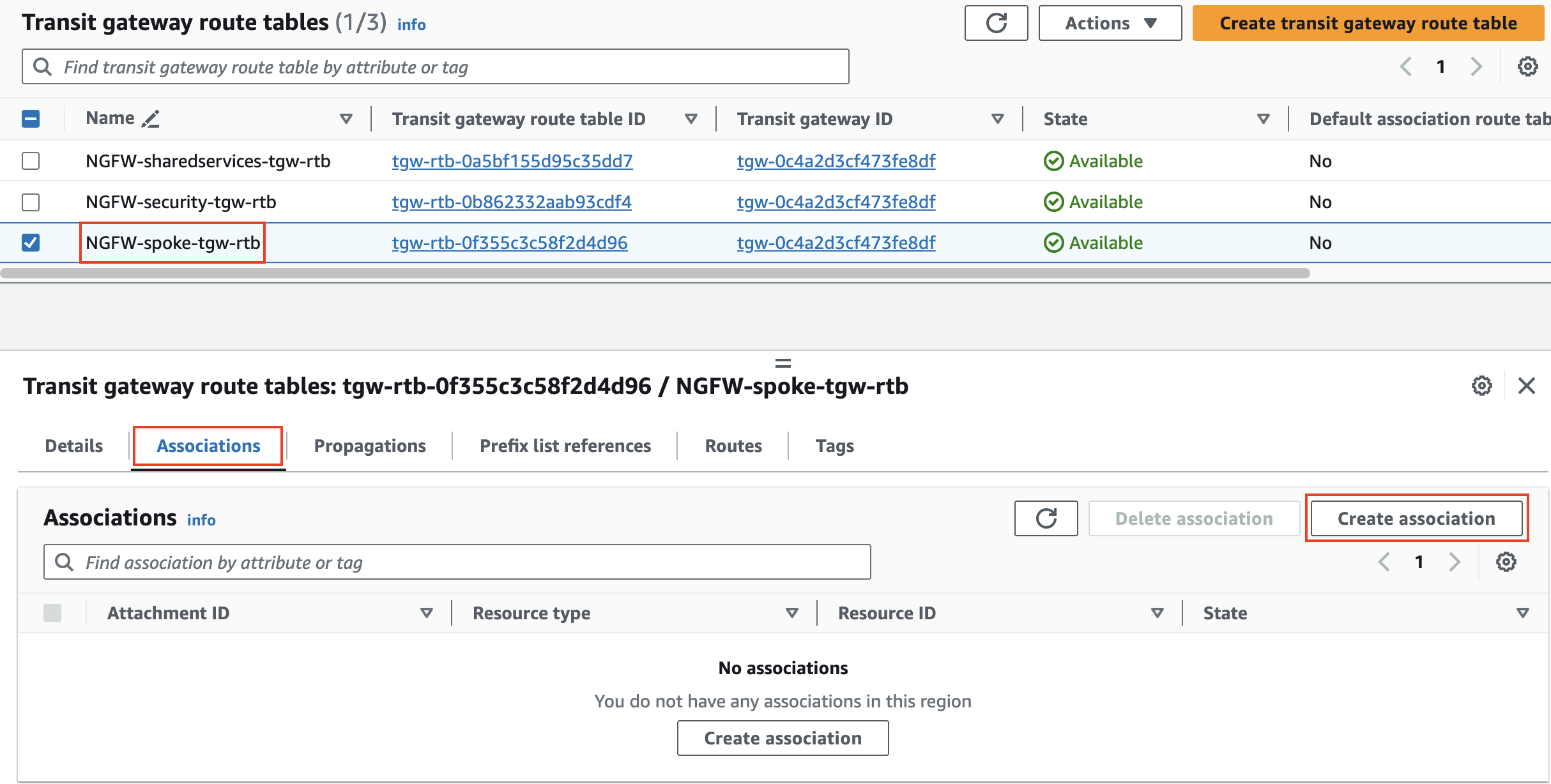Open the details panel settings gear
This screenshot has width=1551, height=784.
pos(1481,386)
